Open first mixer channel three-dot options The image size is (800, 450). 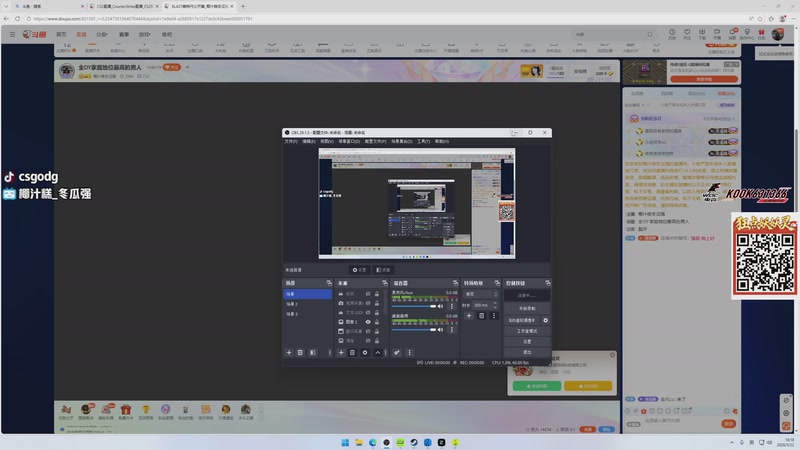pos(452,306)
